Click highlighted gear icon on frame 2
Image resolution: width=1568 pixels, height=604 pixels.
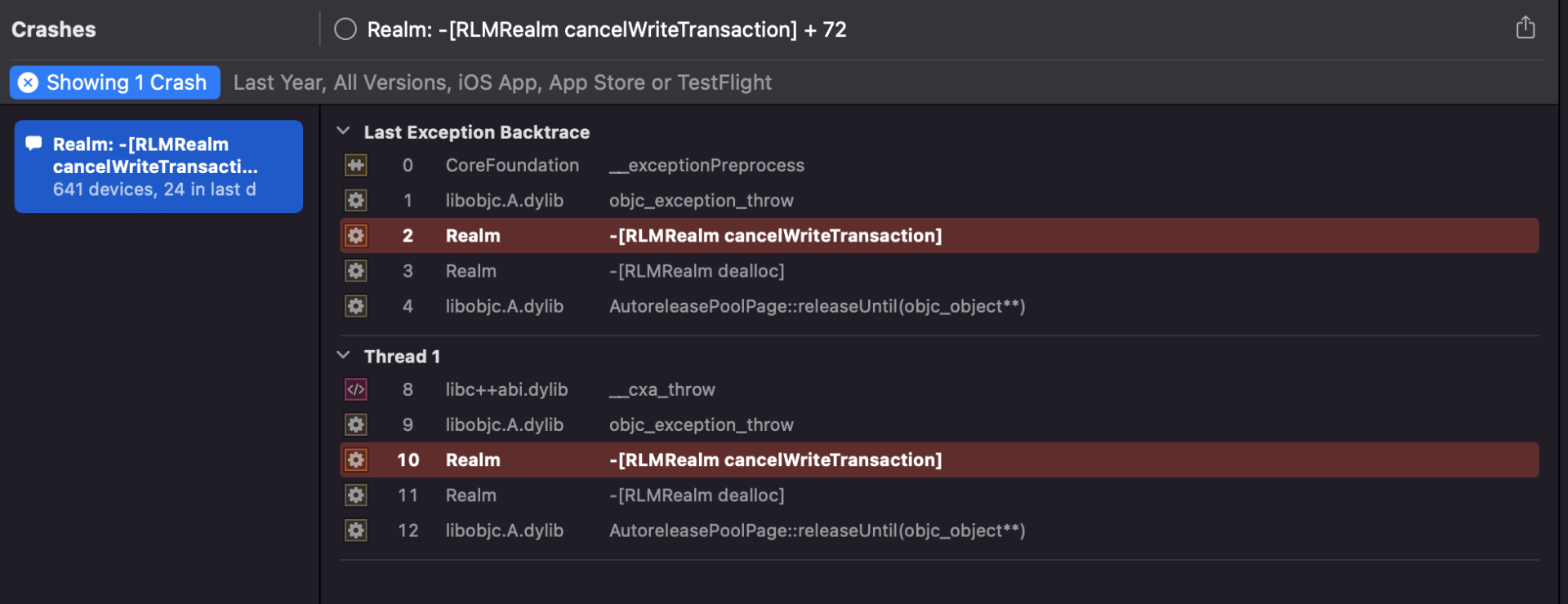[355, 236]
